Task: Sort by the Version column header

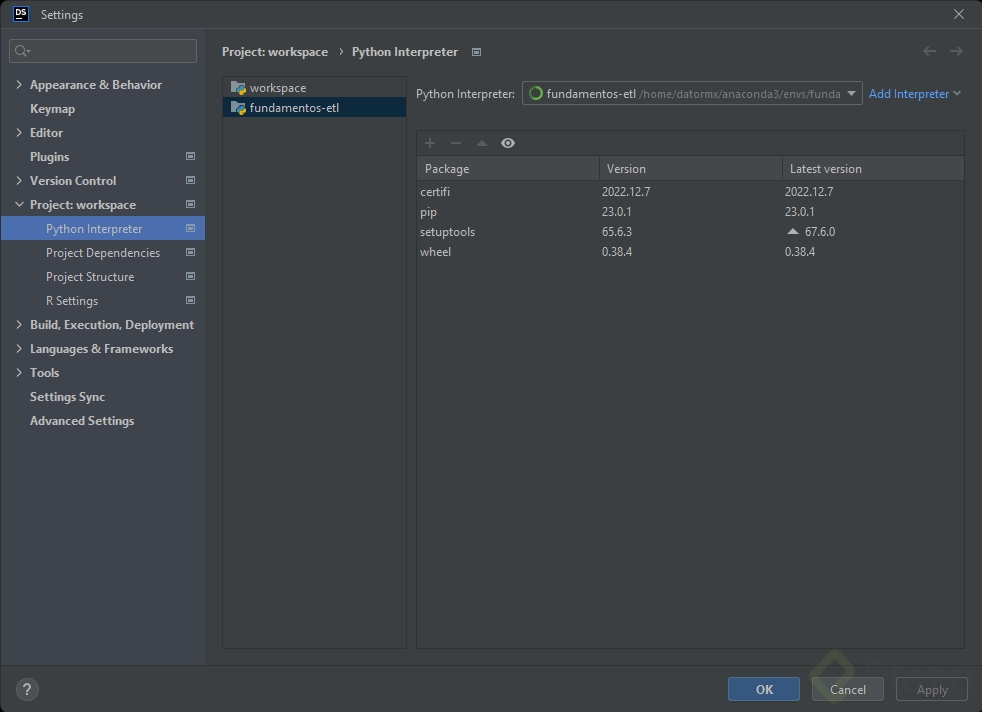Action: (x=691, y=168)
